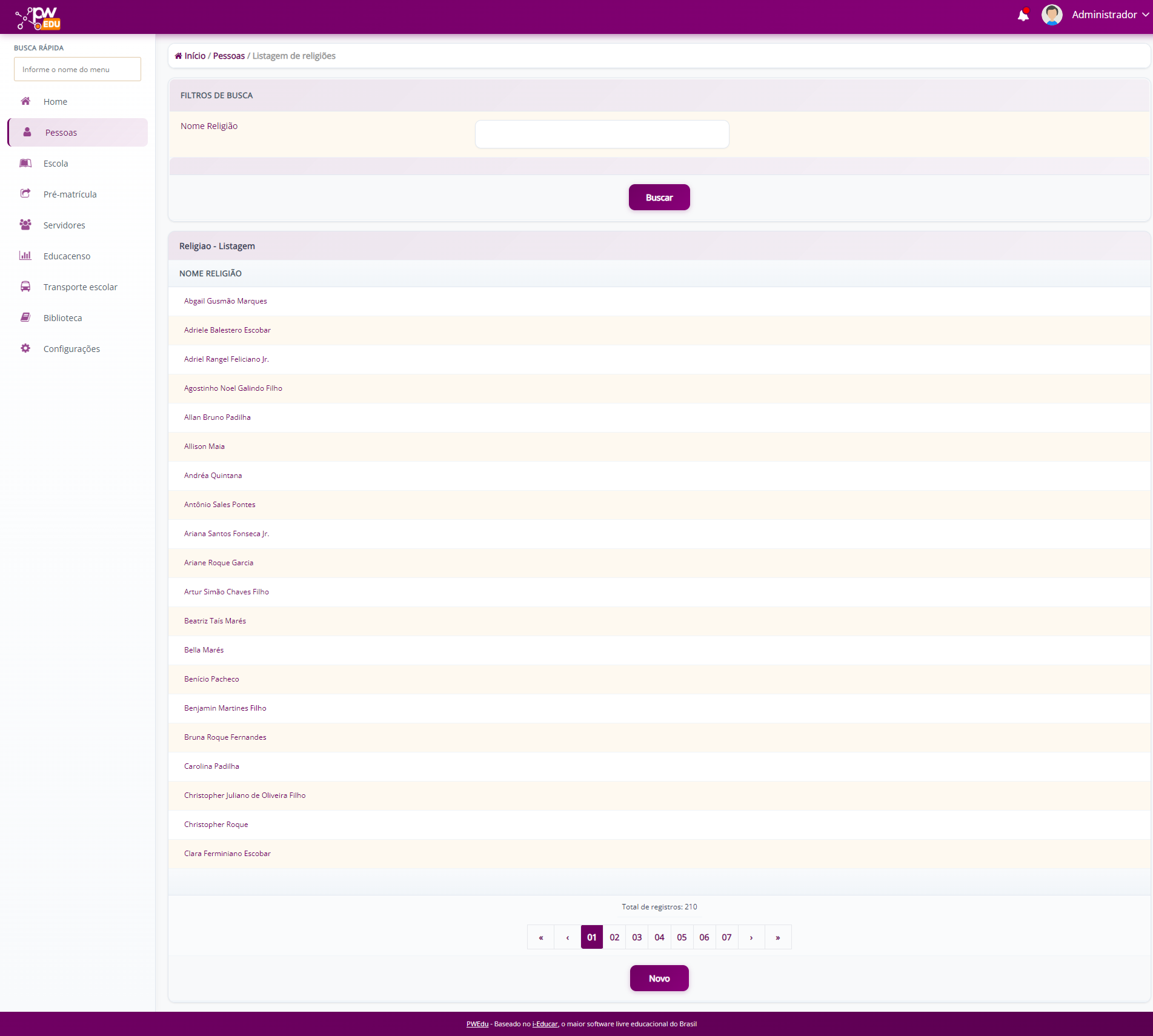Click the Educacenso chart icon
Screen dimensions: 1153x1036
click(x=25, y=256)
